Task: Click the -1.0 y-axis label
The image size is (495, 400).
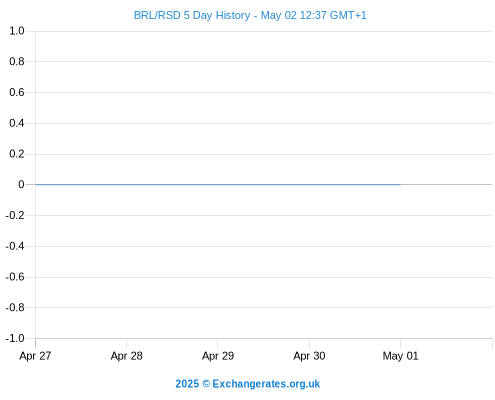Action: 15,339
